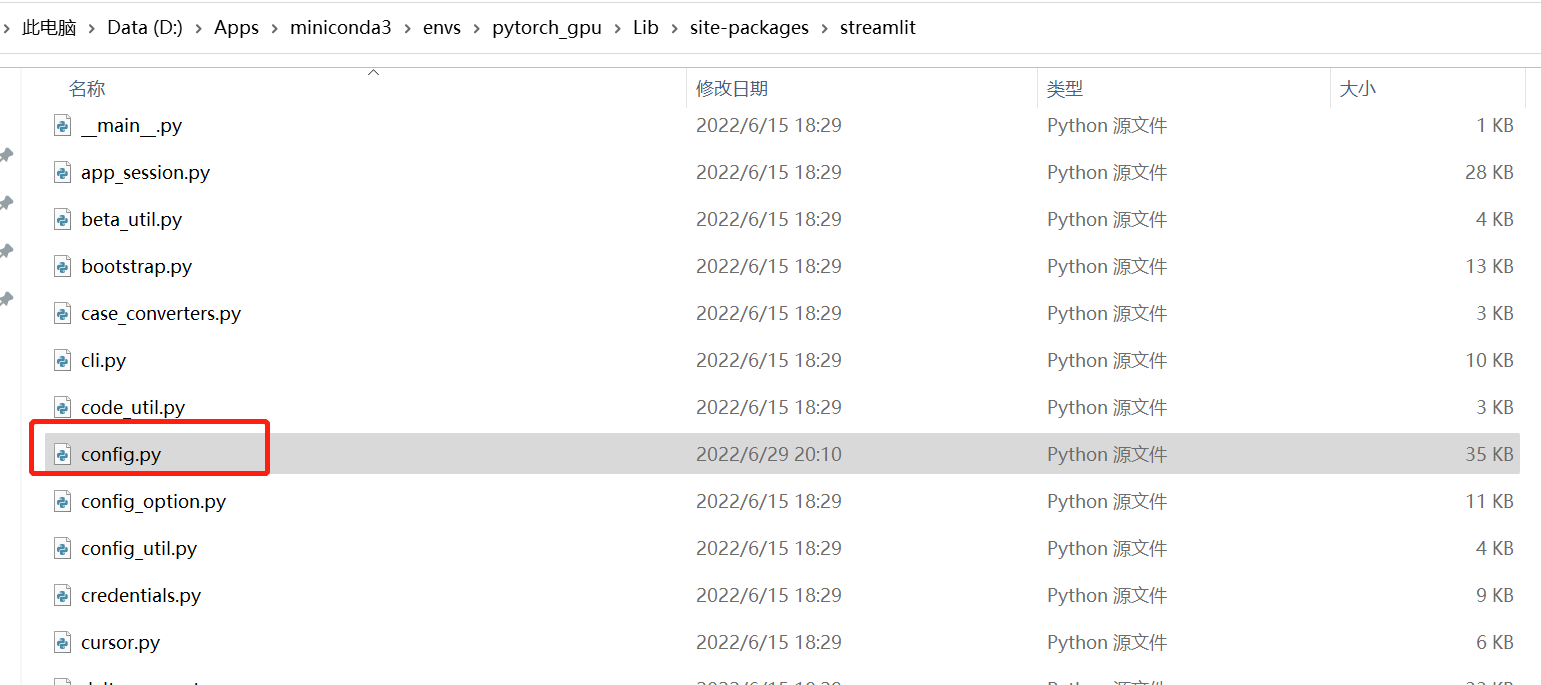Click the 1 KB size of __main__.py

pyautogui.click(x=1495, y=126)
